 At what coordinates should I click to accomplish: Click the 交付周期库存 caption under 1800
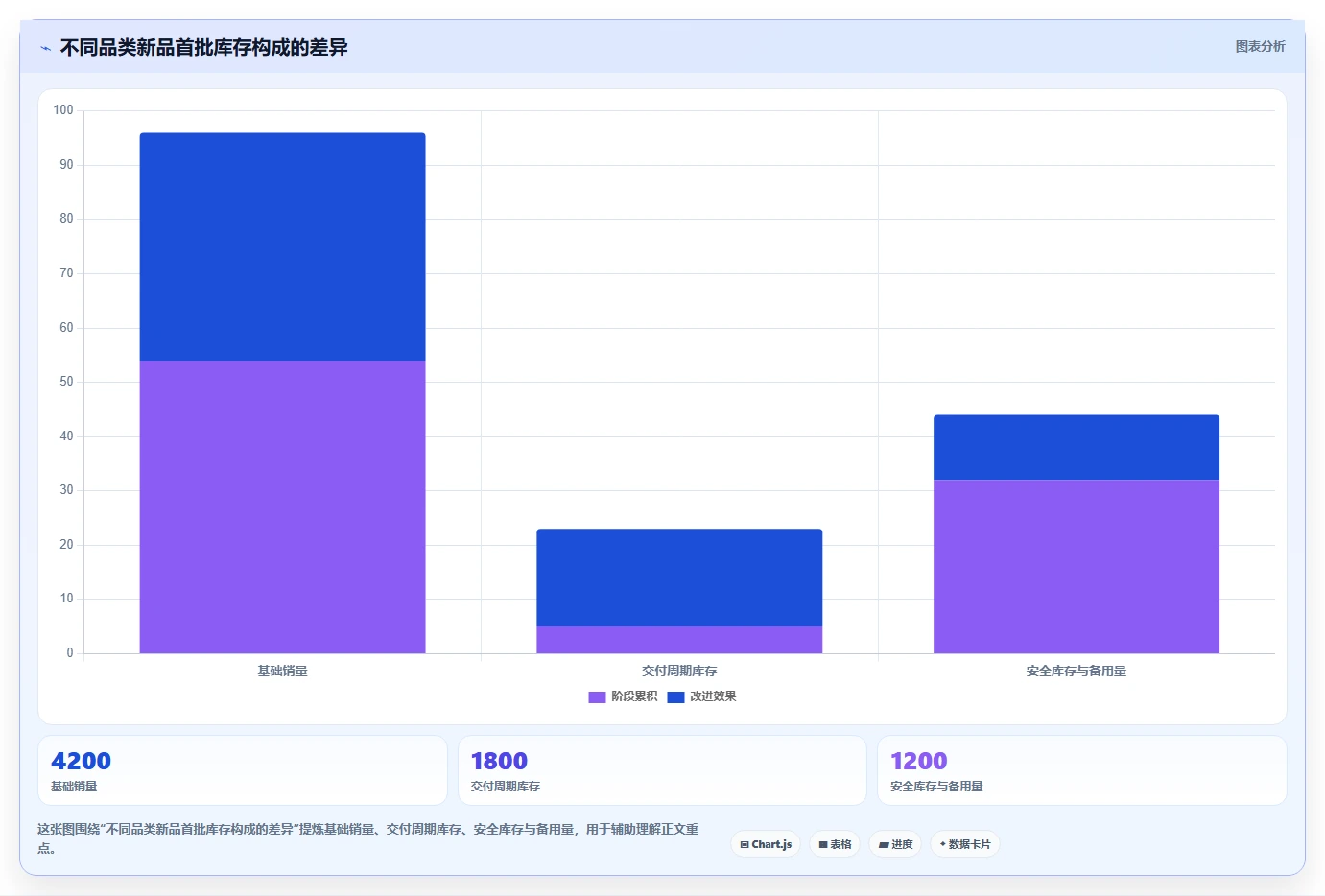tap(506, 787)
